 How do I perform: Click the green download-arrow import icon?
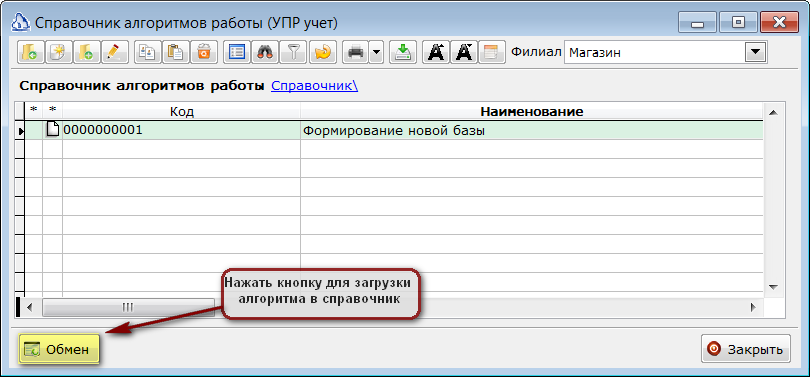[402, 52]
